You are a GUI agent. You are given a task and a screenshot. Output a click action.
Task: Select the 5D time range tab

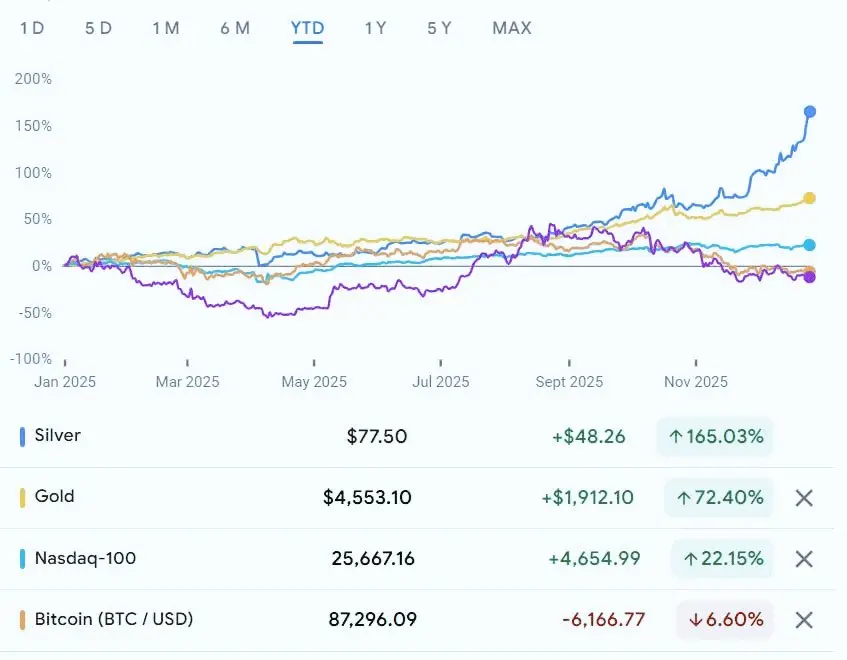(99, 28)
